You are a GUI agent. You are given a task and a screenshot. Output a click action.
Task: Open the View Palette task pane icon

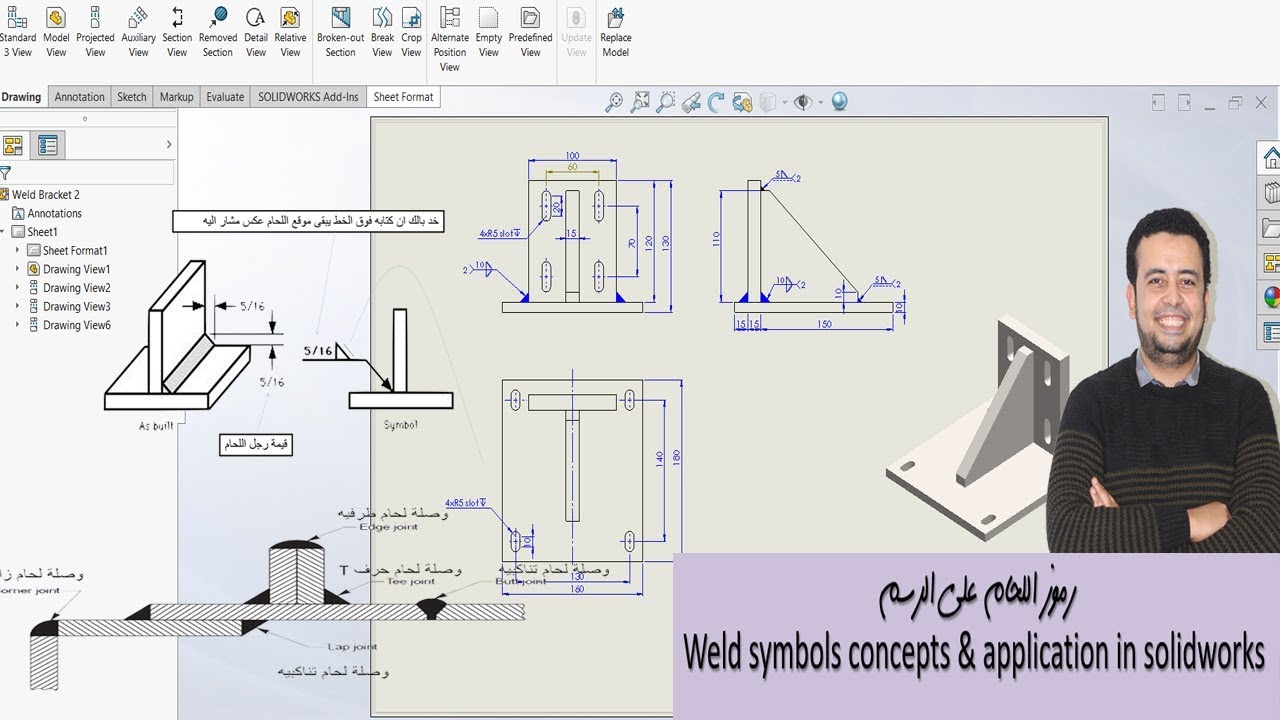tap(1270, 263)
